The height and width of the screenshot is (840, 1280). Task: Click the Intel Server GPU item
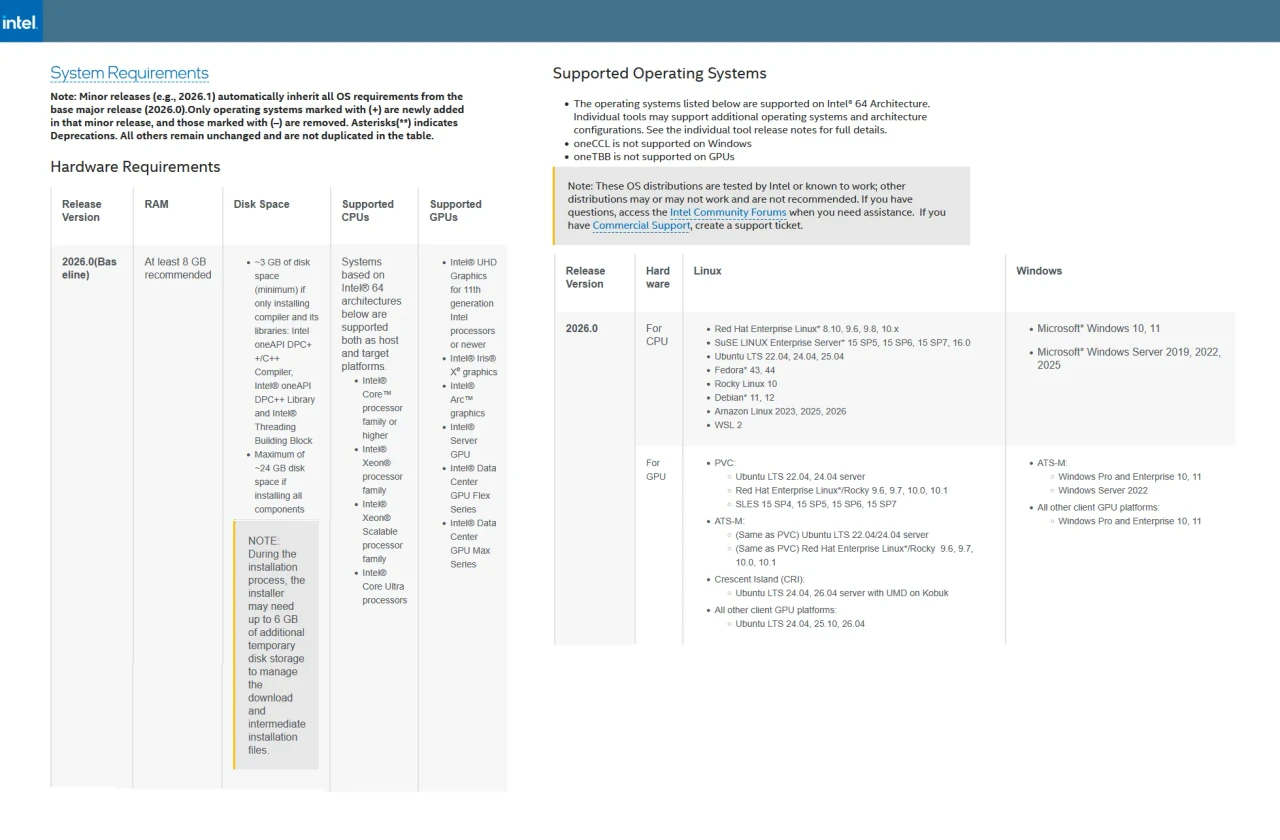(464, 440)
